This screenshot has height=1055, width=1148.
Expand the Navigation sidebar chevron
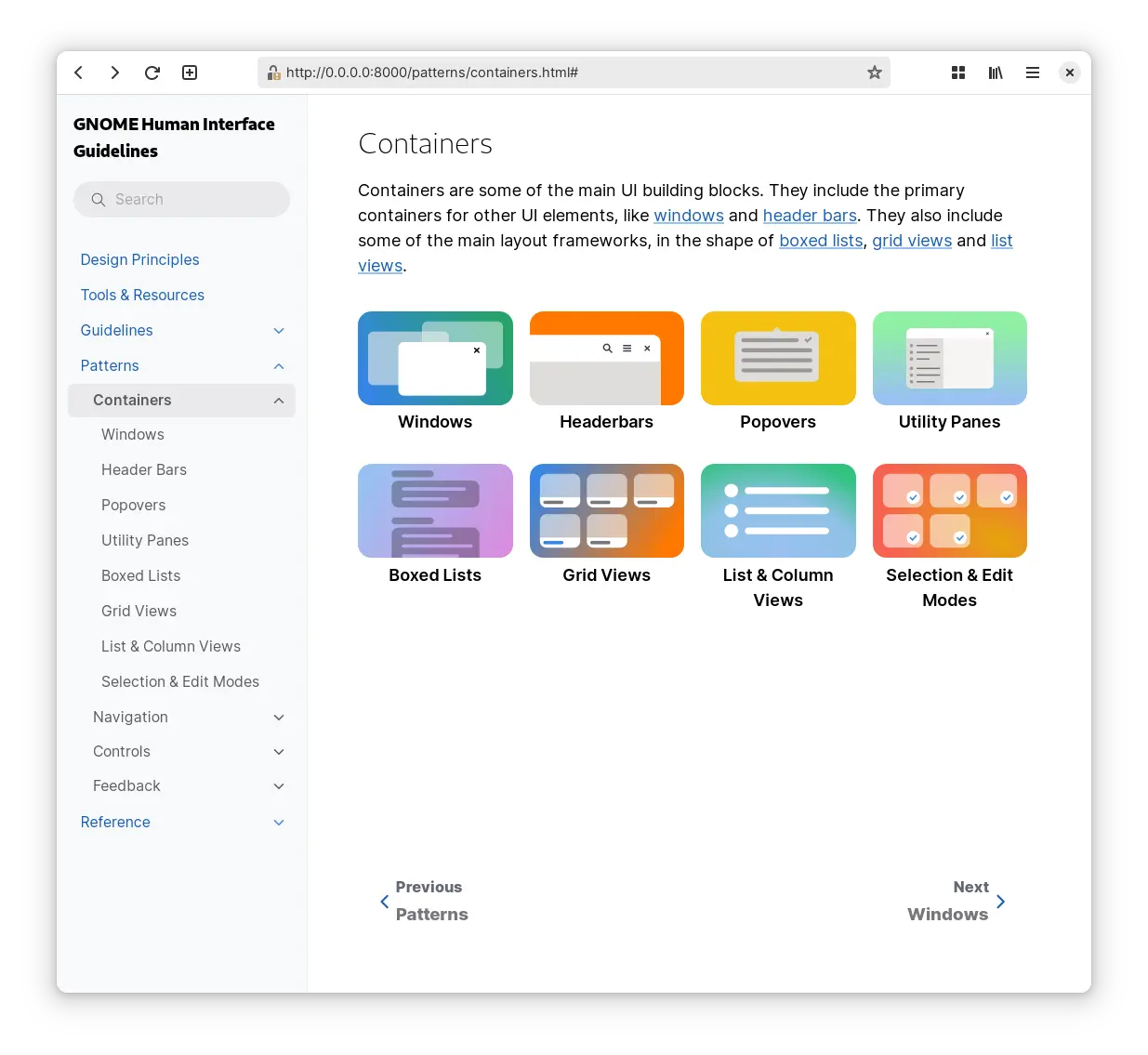[x=279, y=718]
